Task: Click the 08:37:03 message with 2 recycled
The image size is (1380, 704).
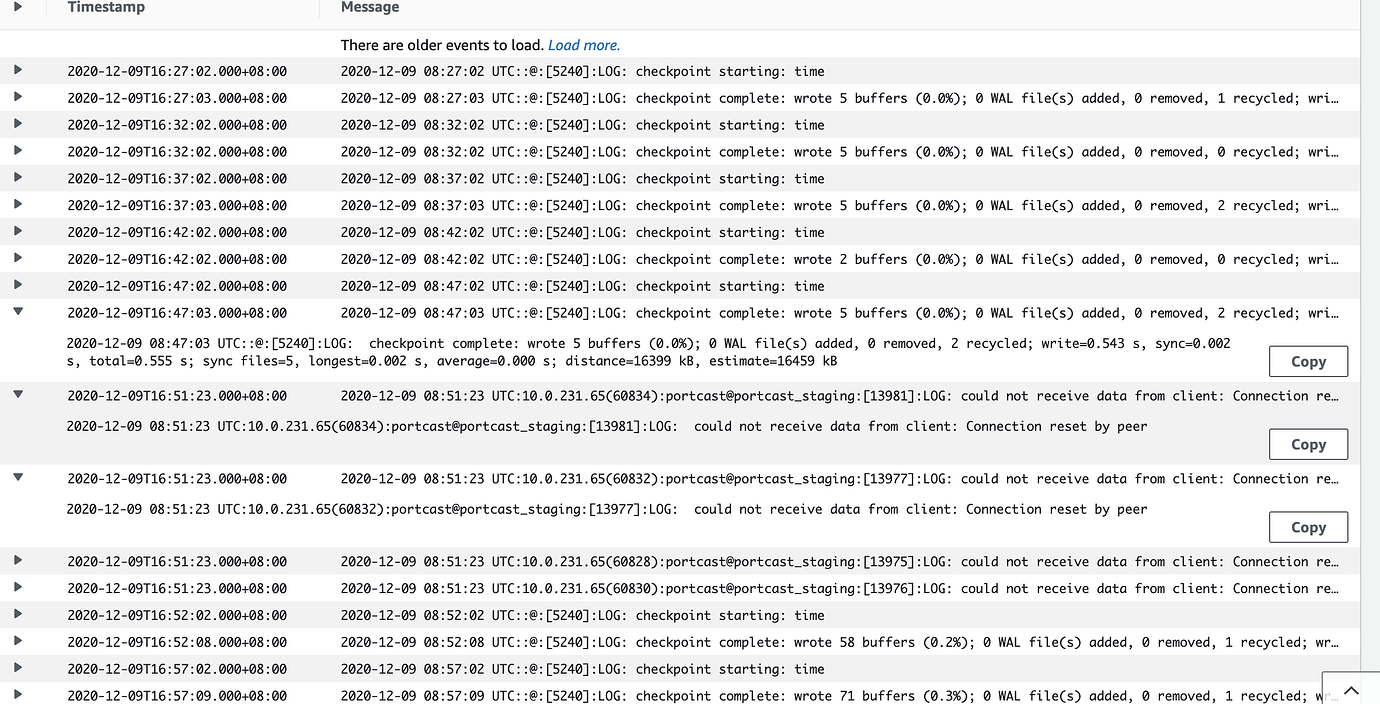Action: (x=840, y=206)
